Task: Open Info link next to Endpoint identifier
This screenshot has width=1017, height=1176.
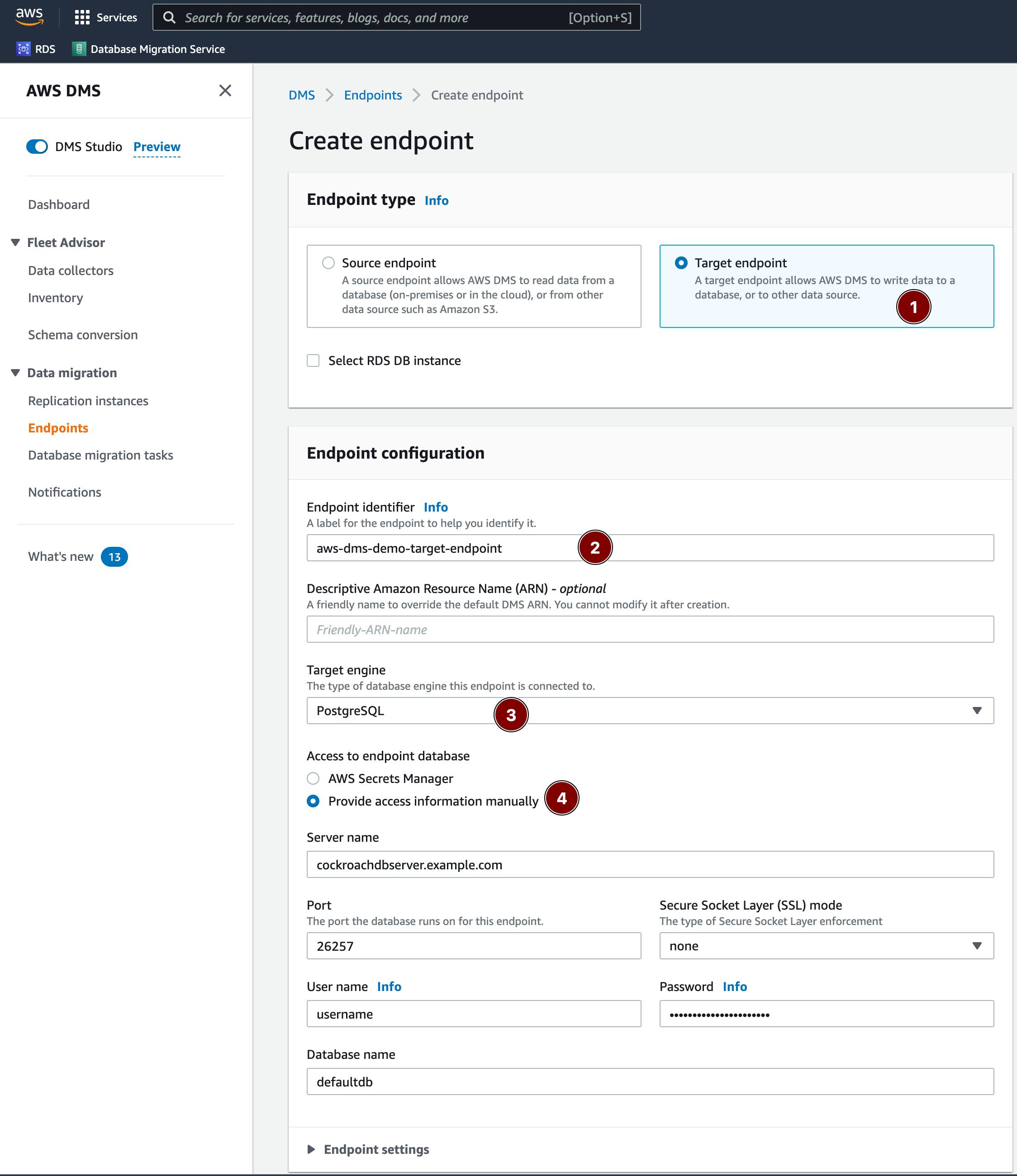Action: (436, 507)
